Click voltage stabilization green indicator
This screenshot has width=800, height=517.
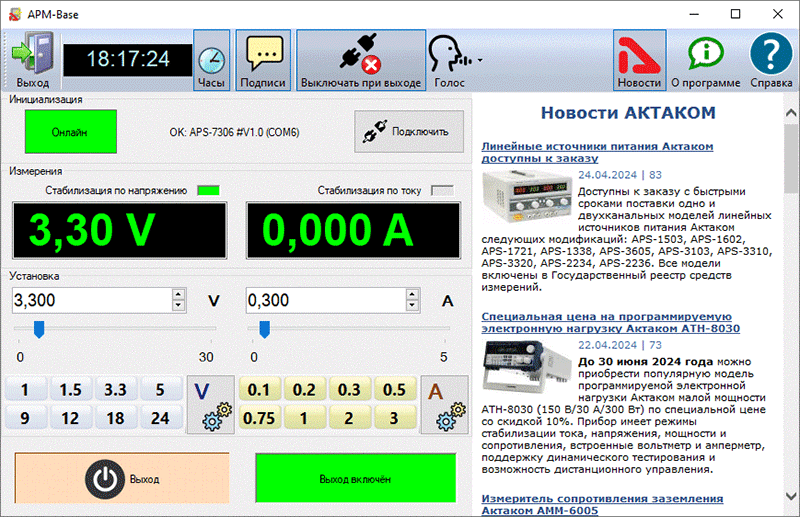tap(208, 190)
